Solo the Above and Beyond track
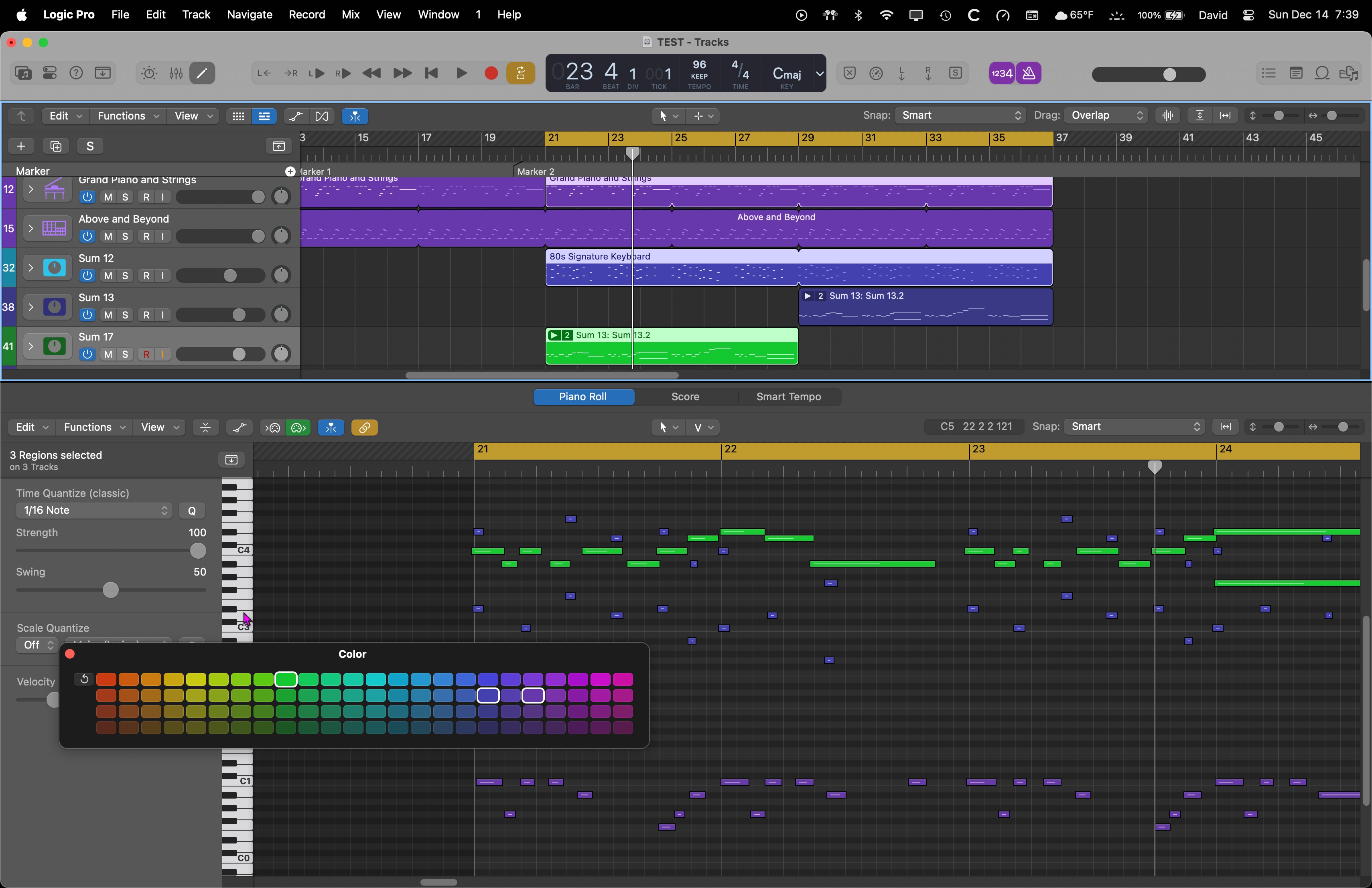Viewport: 1372px width, 888px height. point(125,237)
